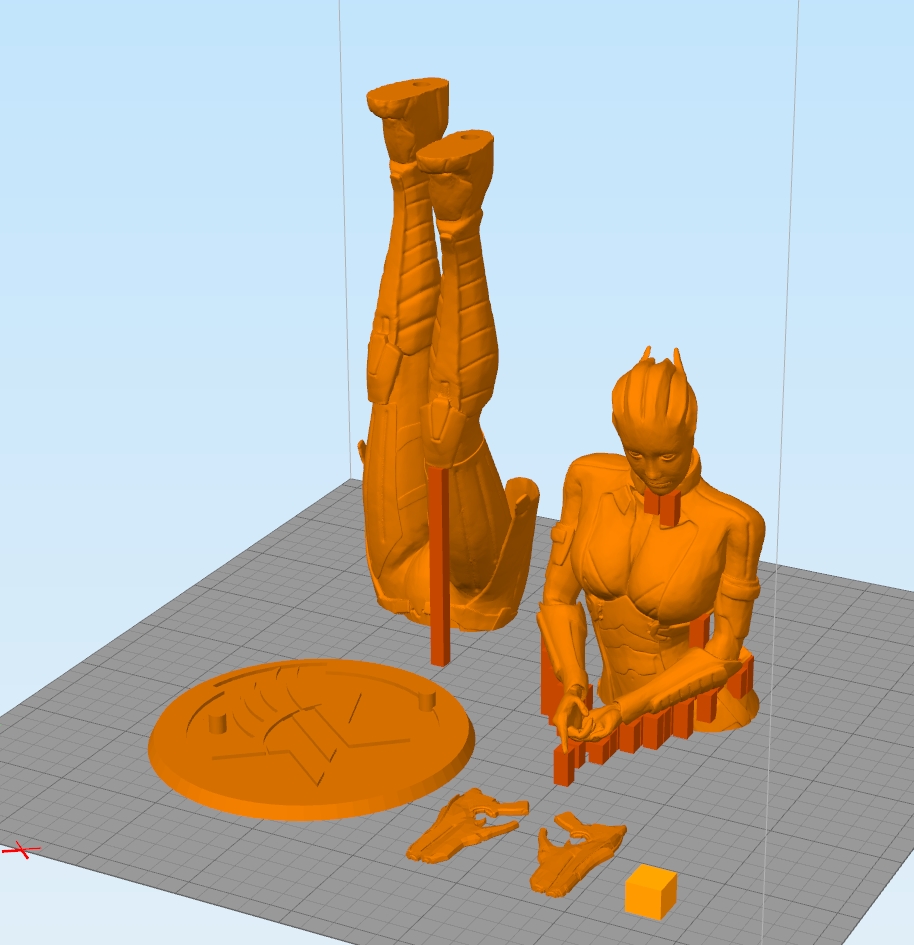
Task: Select the round emblem base plate
Action: [x=311, y=739]
